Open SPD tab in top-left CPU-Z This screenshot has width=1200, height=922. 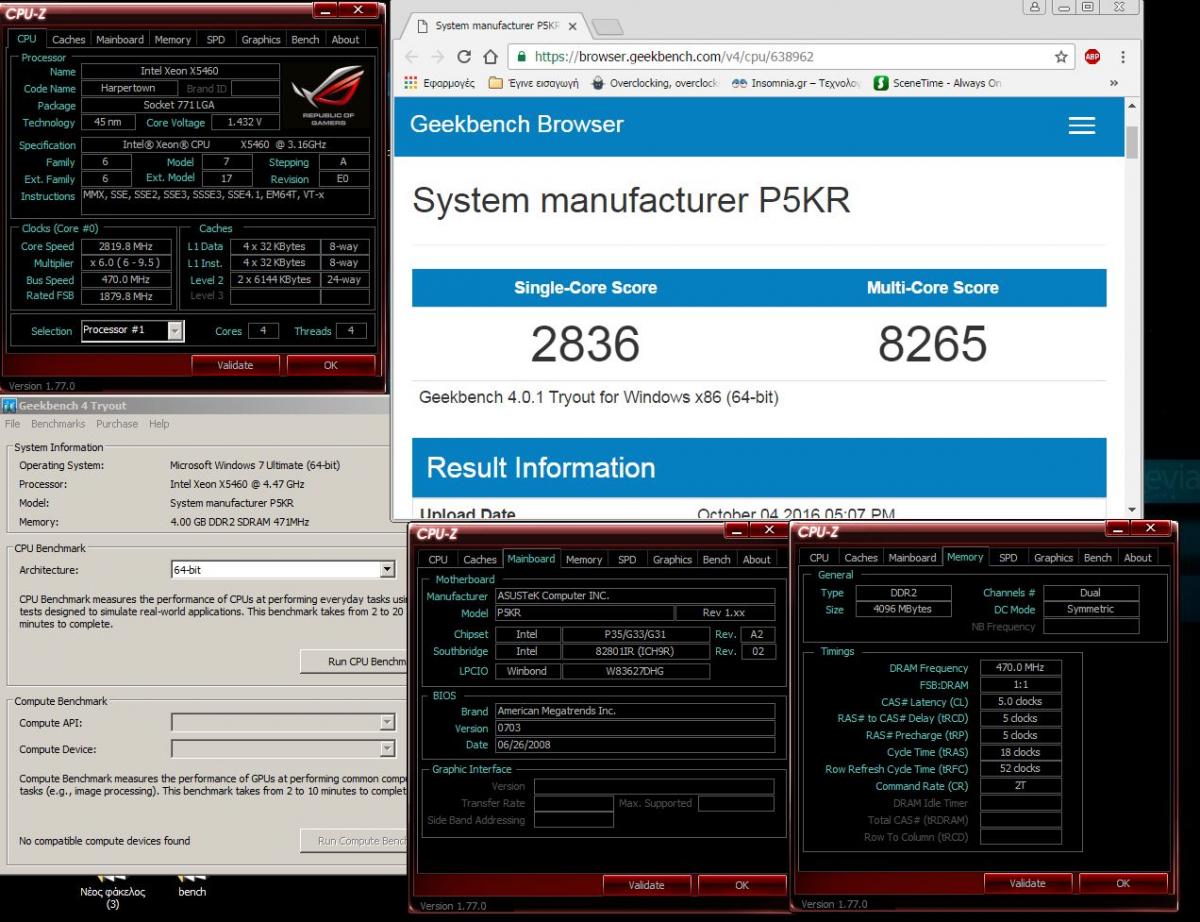point(216,40)
